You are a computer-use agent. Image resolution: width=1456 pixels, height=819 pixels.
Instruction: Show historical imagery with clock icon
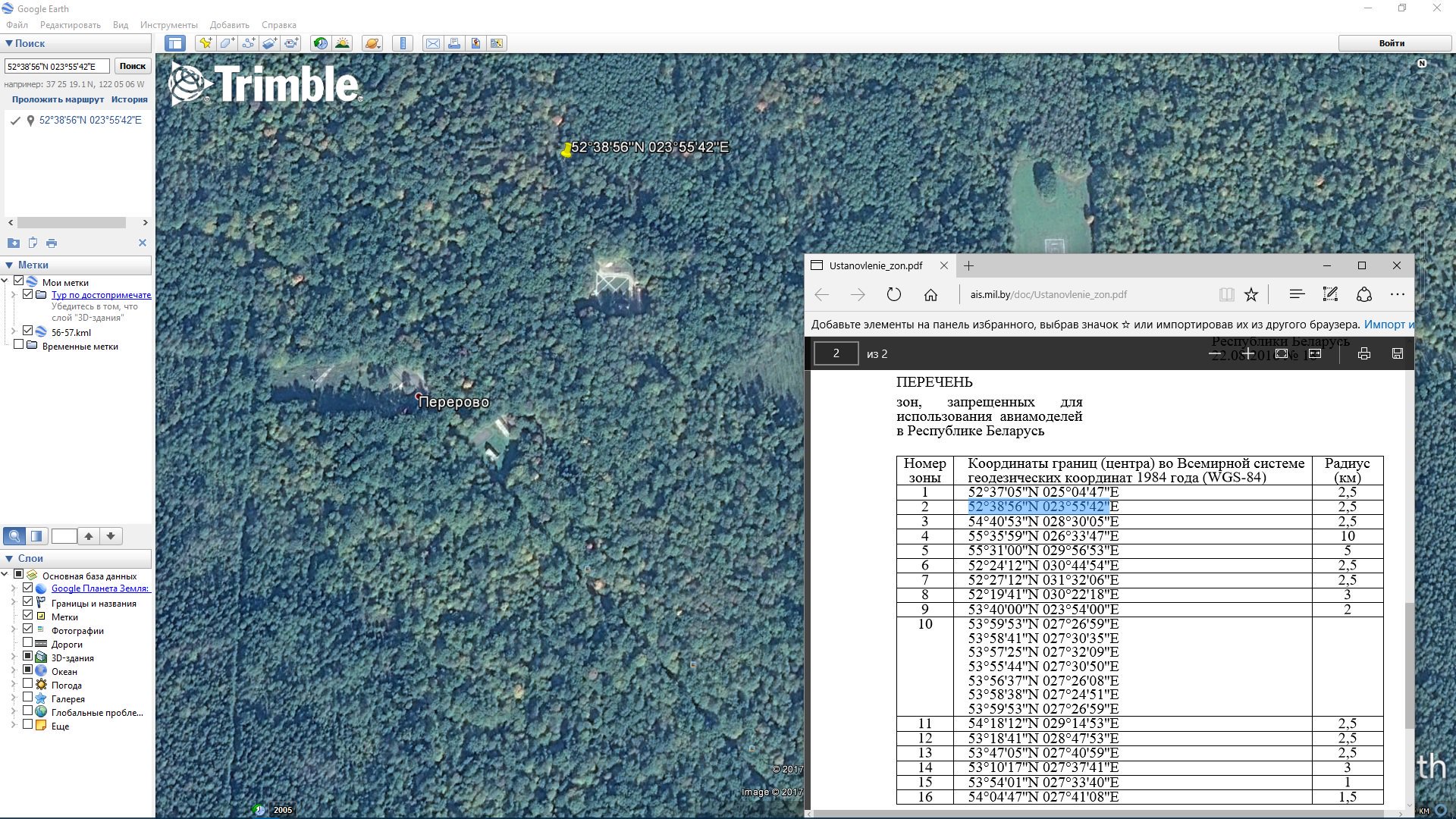coord(321,43)
